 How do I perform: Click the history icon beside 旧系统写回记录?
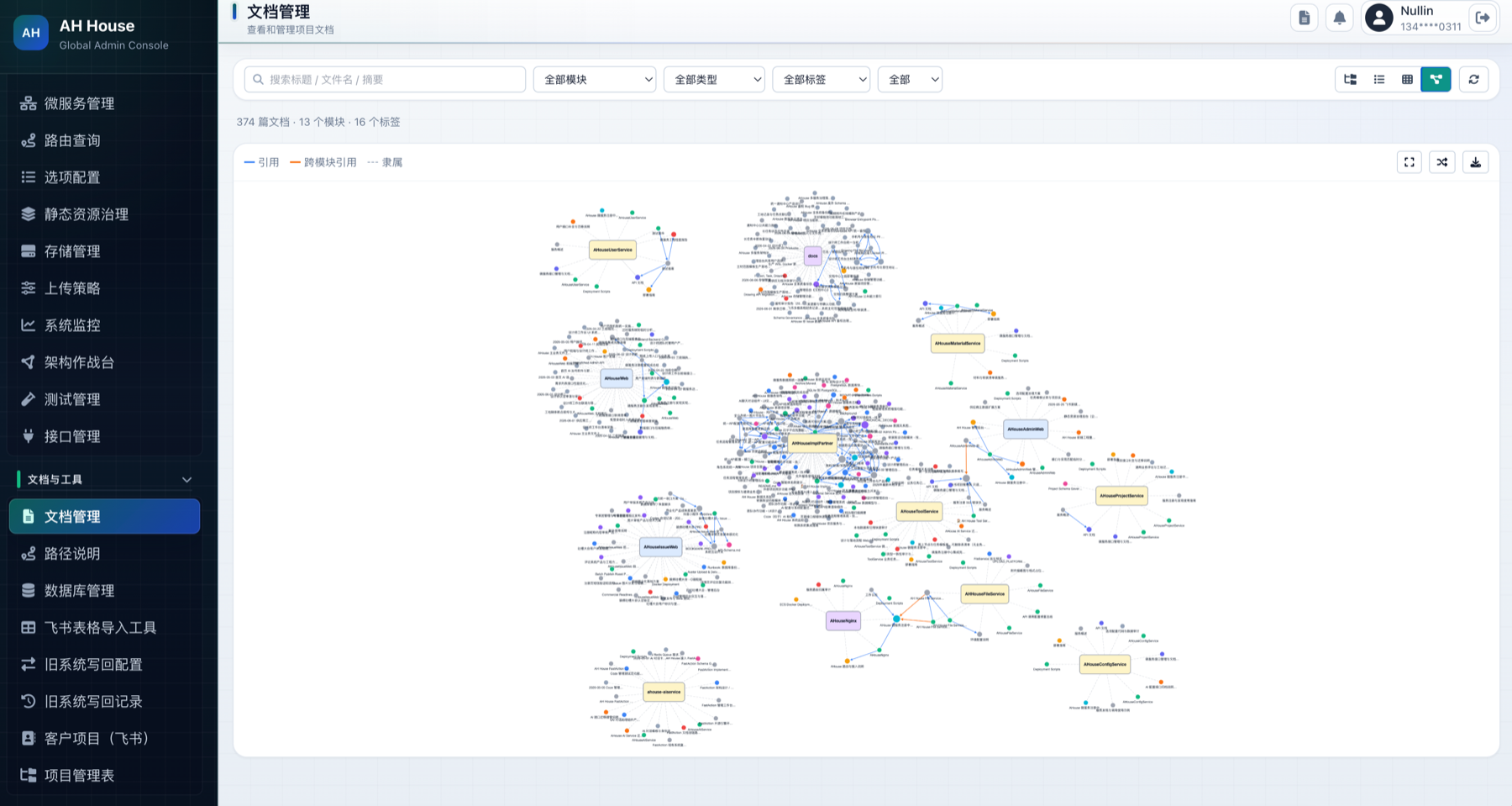[x=28, y=701]
